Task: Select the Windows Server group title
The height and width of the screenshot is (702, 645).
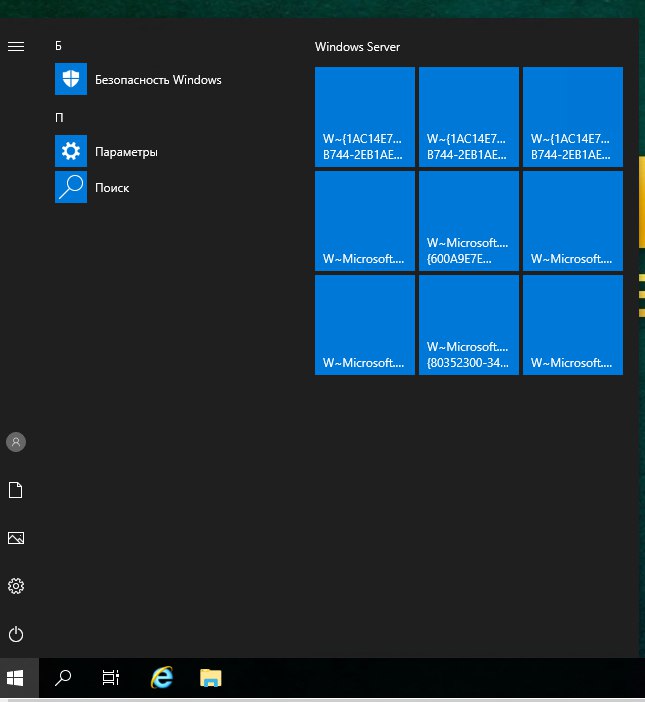Action: (x=357, y=47)
